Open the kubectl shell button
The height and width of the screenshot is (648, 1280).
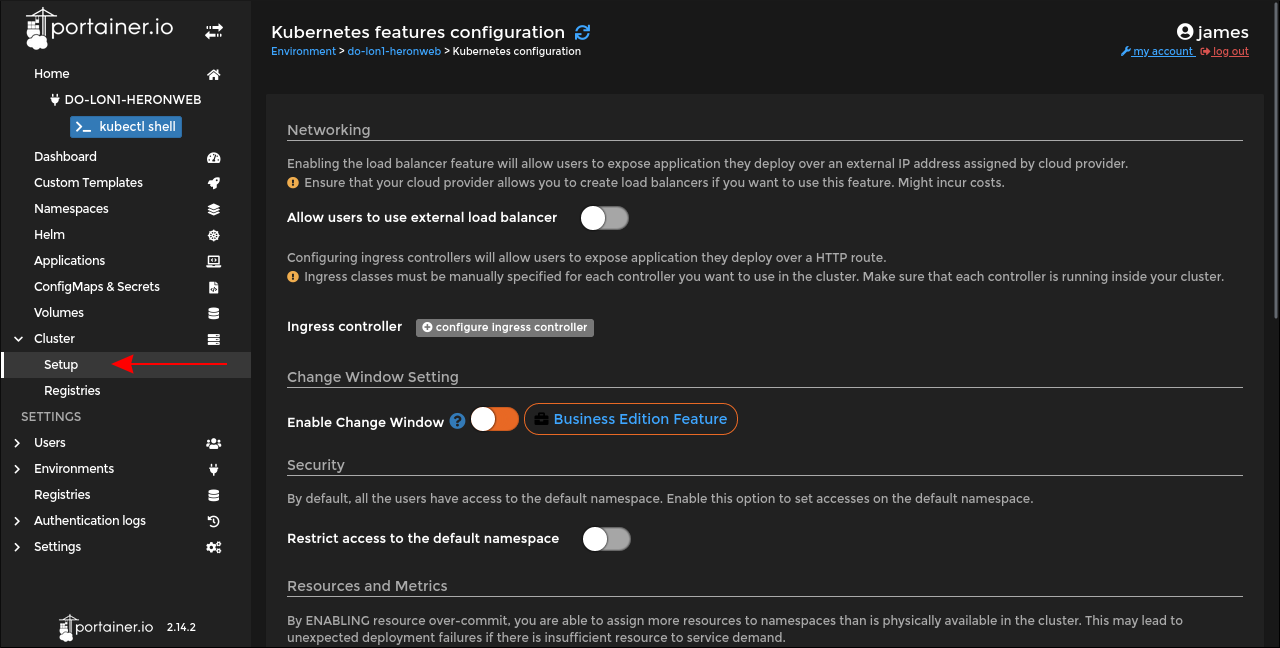point(126,127)
